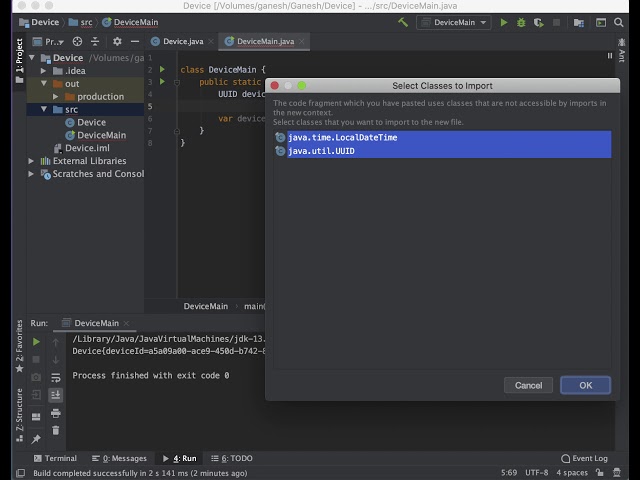The height and width of the screenshot is (480, 640).
Task: Click the run gutter arrow on line 3
Action: click(162, 81)
